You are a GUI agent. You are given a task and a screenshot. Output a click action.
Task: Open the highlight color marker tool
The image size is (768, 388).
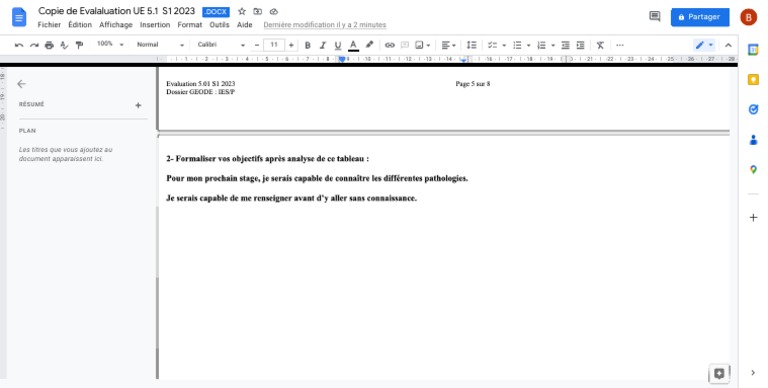[x=369, y=45]
